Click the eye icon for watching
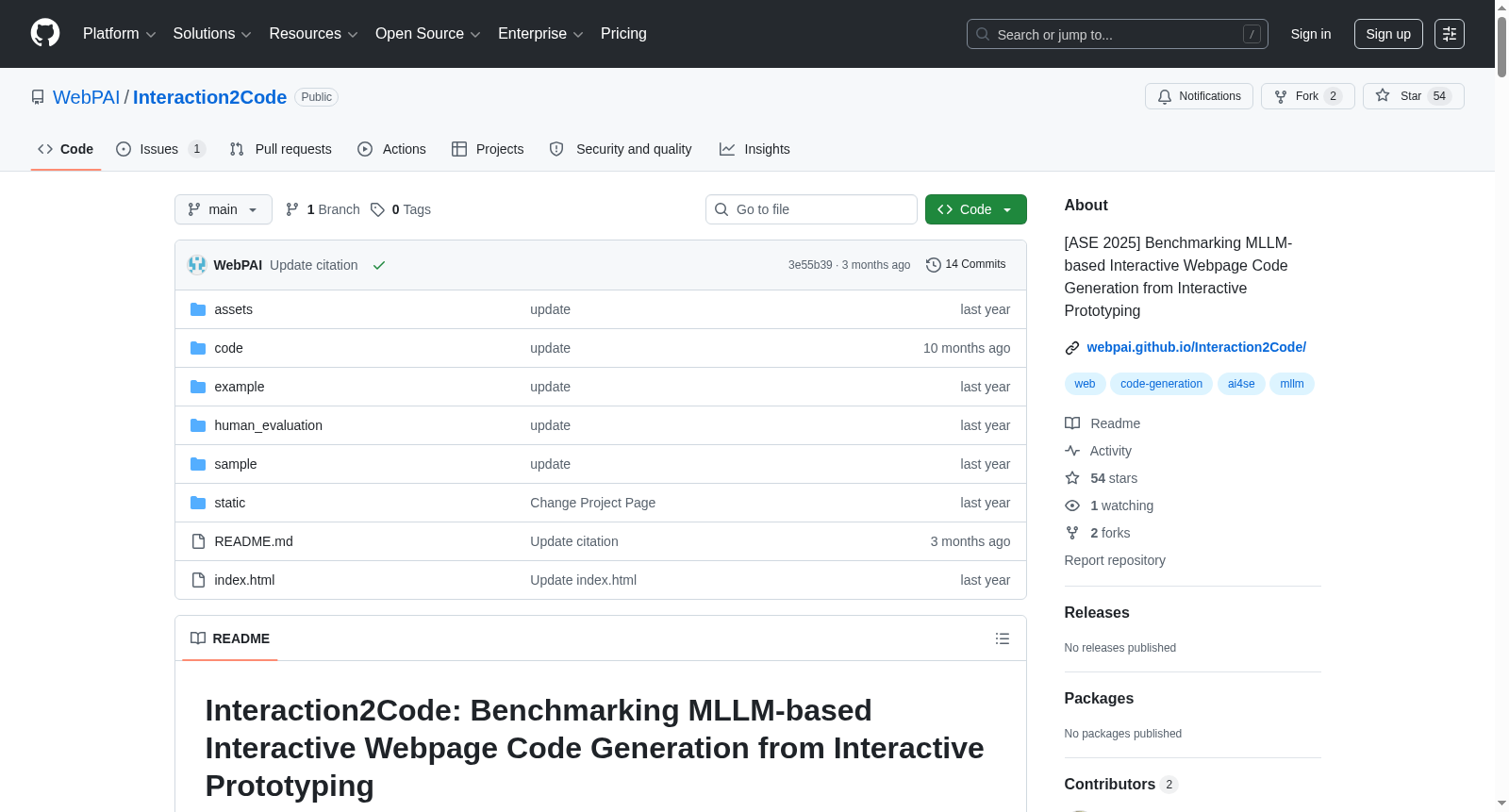The height and width of the screenshot is (812, 1509). pos(1072,505)
